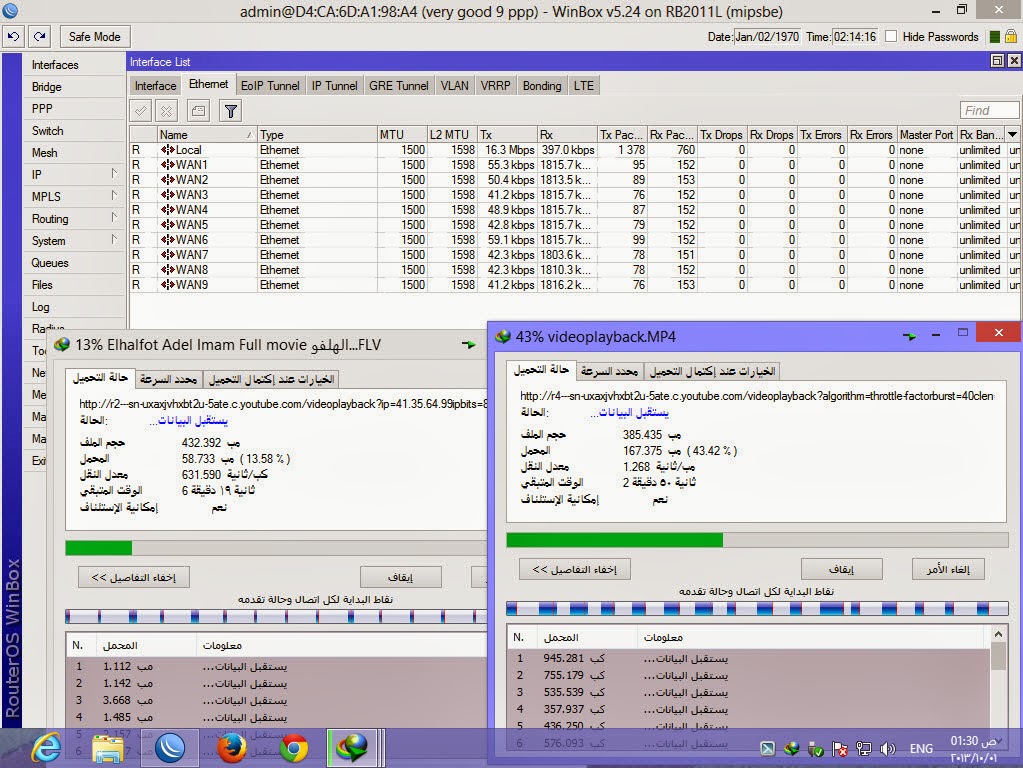This screenshot has width=1023, height=768.
Task: Click the green traffic indicator icon
Action: [995, 37]
